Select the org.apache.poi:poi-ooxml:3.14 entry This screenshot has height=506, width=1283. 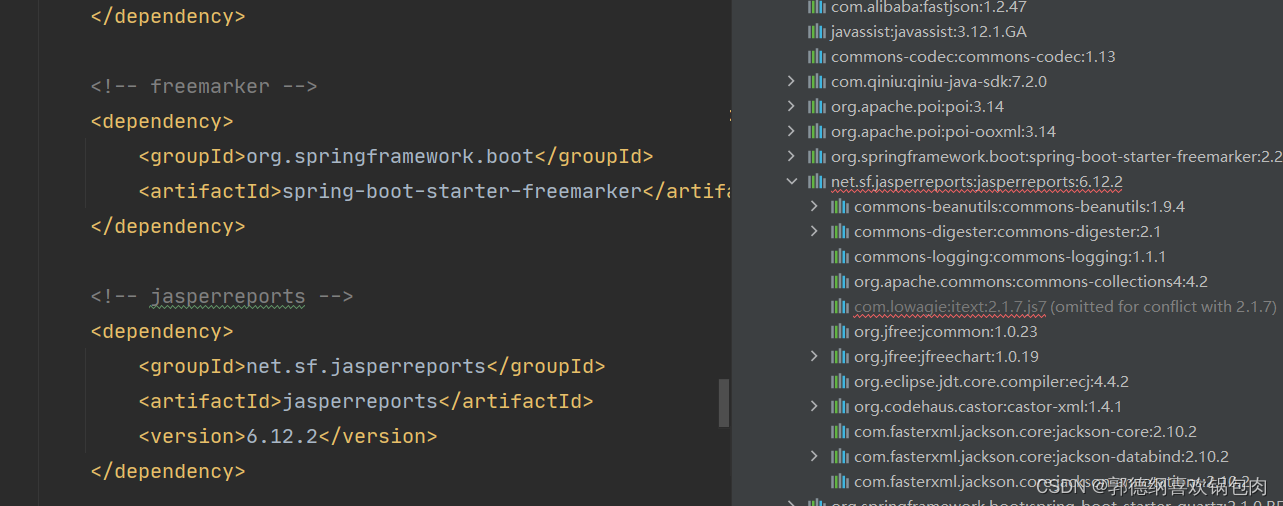[x=943, y=131]
